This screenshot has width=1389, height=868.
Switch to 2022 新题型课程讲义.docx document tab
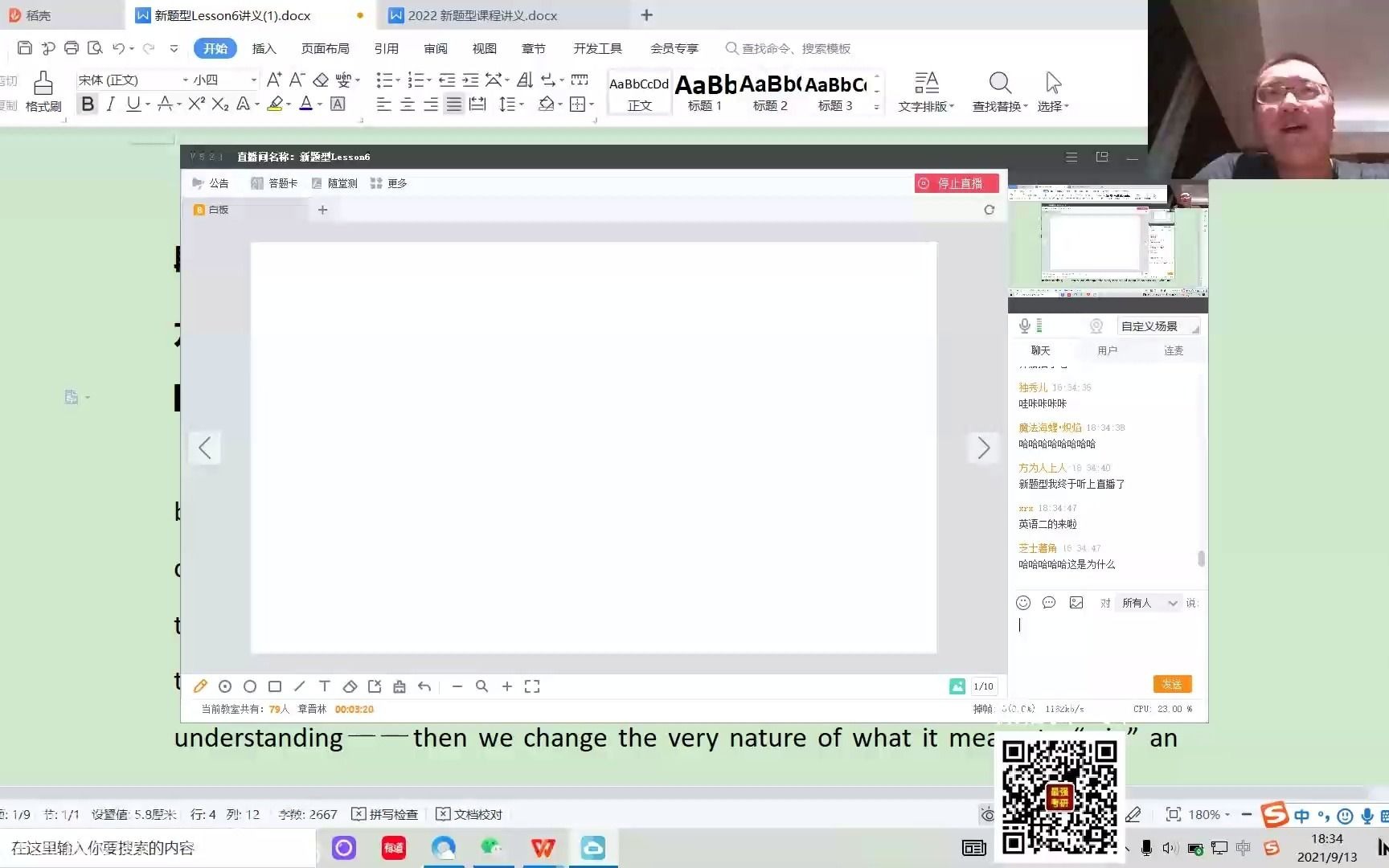[482, 15]
